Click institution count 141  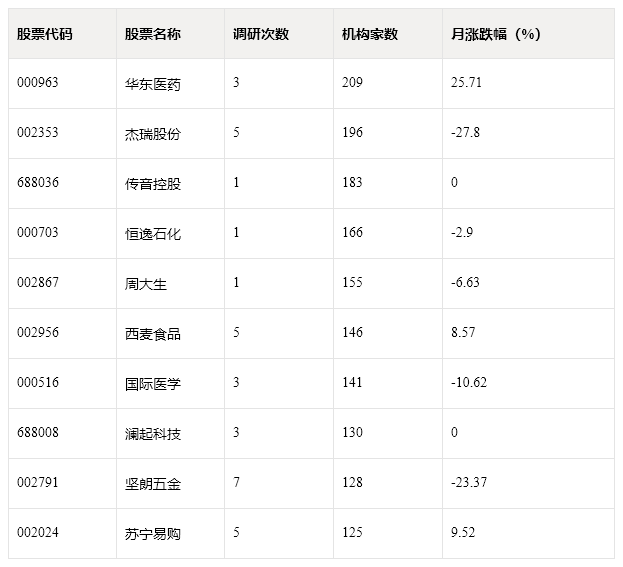pyautogui.click(x=352, y=383)
